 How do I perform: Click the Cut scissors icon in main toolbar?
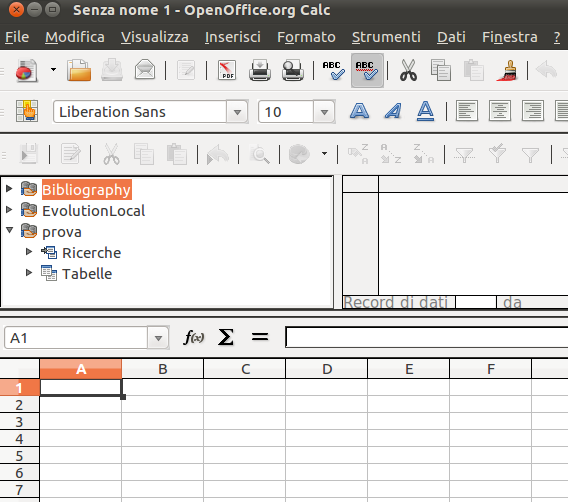[408, 70]
